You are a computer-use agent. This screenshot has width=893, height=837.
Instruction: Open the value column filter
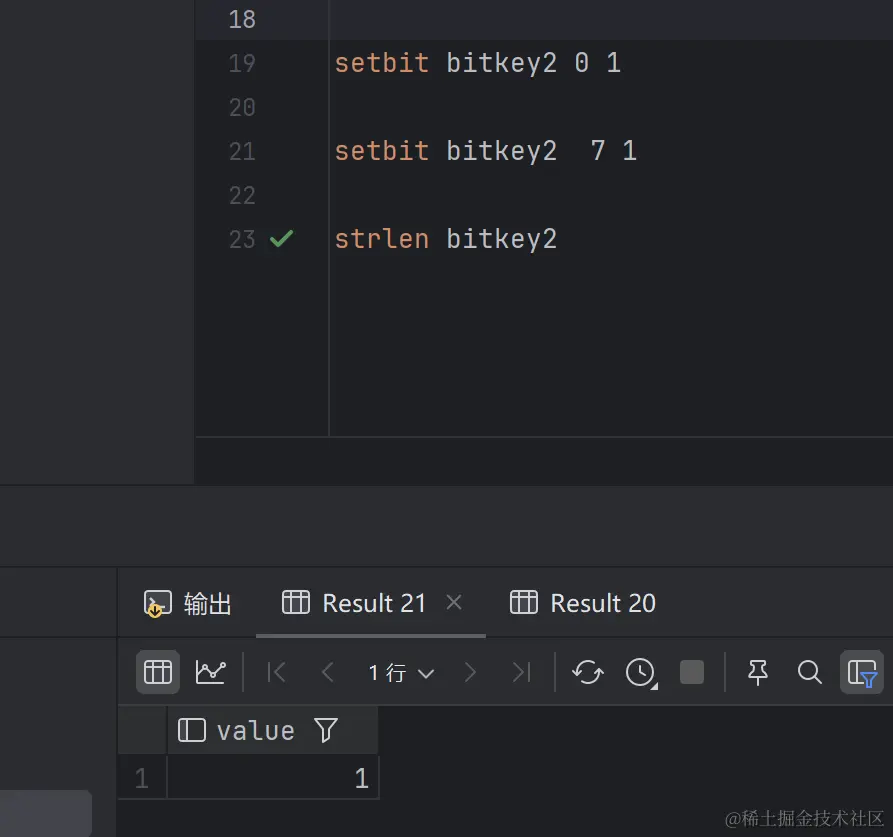coord(326,731)
